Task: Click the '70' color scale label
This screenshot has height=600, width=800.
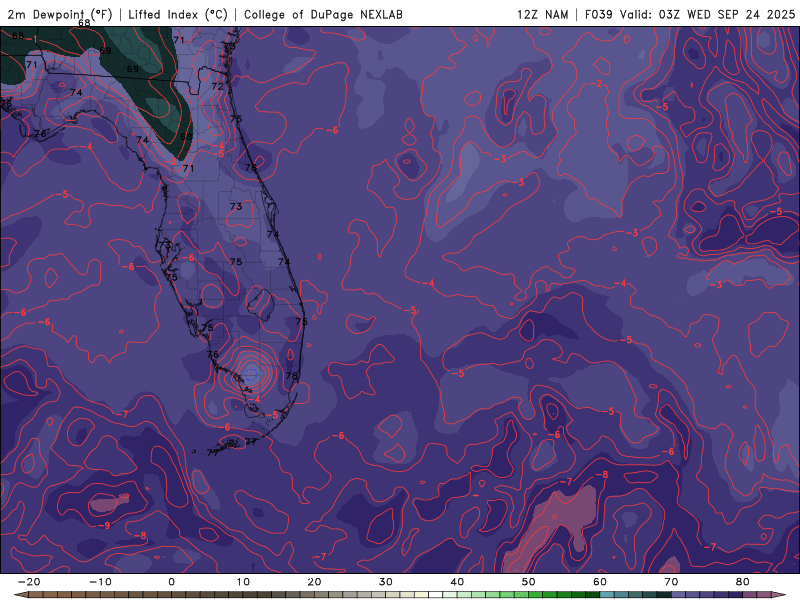Action: [671, 582]
